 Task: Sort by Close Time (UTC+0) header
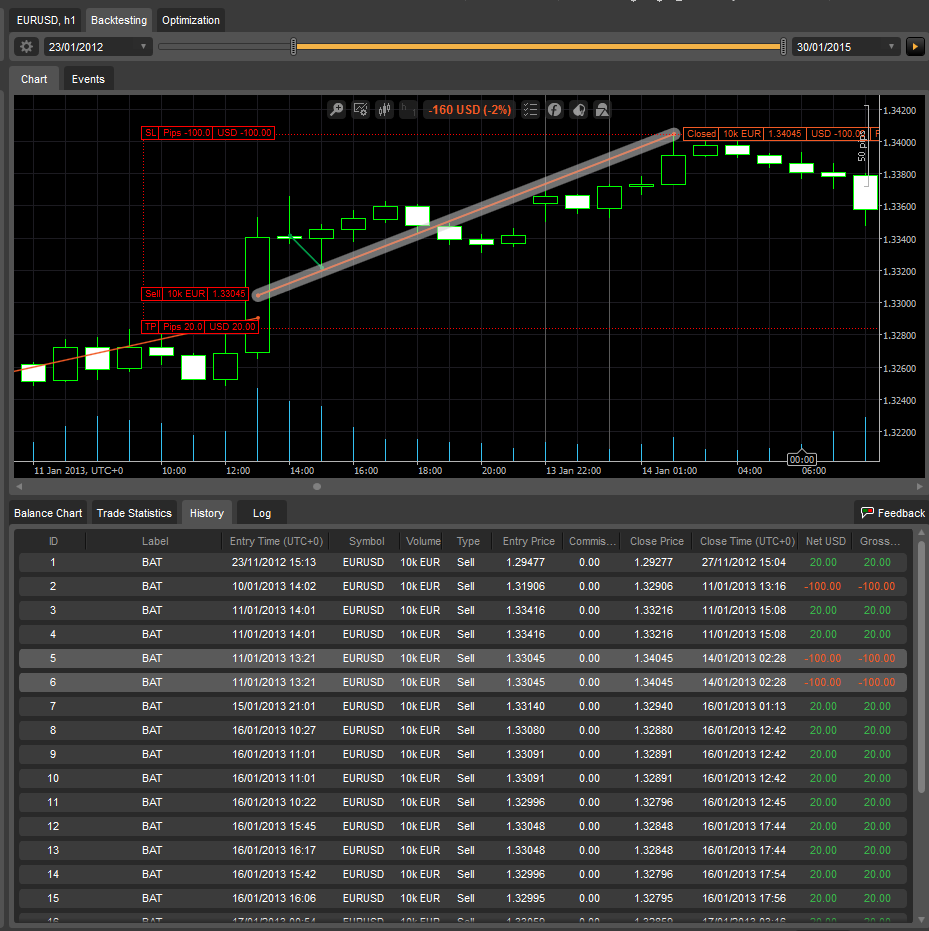747,541
